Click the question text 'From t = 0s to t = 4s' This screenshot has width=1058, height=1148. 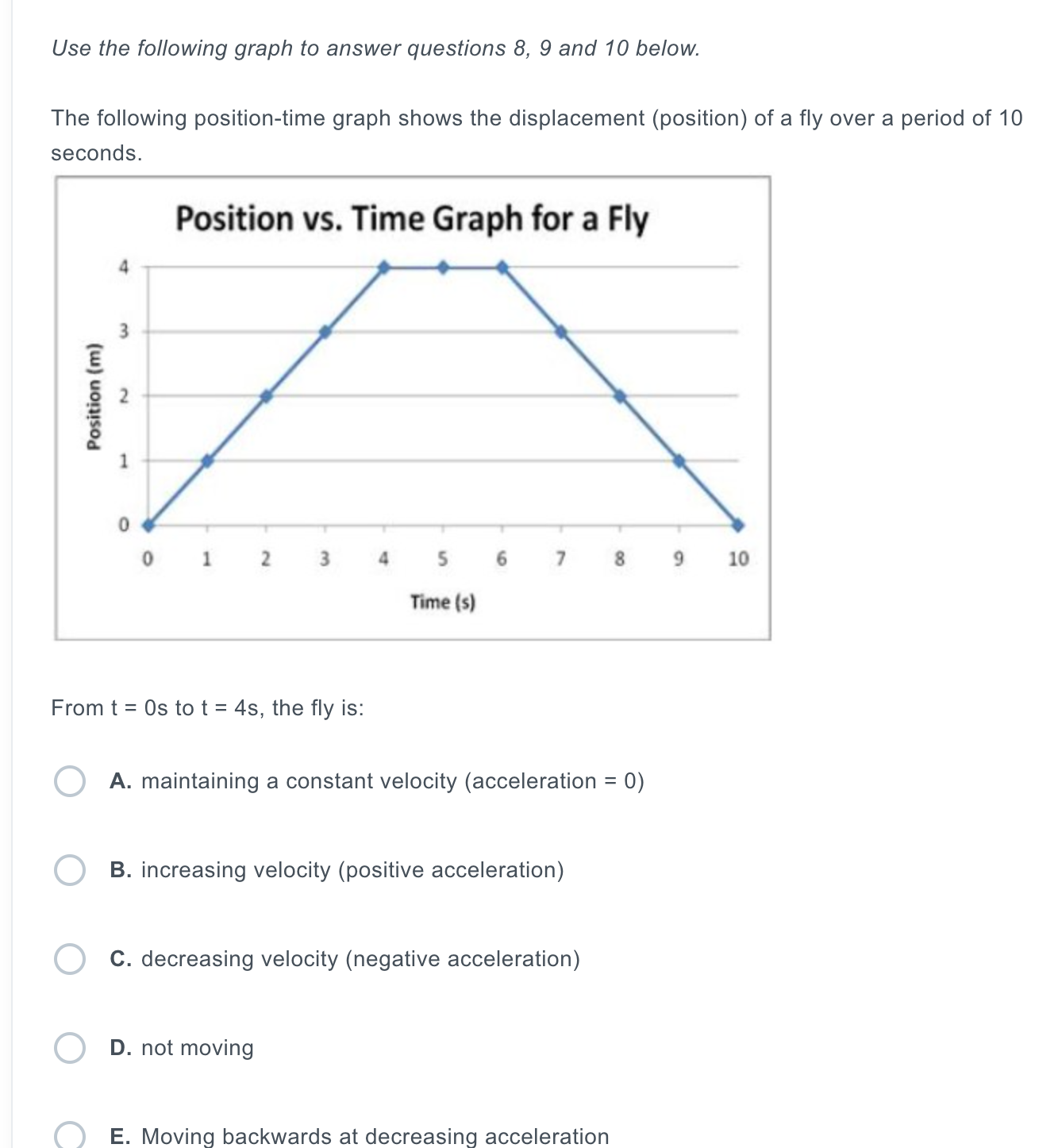point(206,707)
